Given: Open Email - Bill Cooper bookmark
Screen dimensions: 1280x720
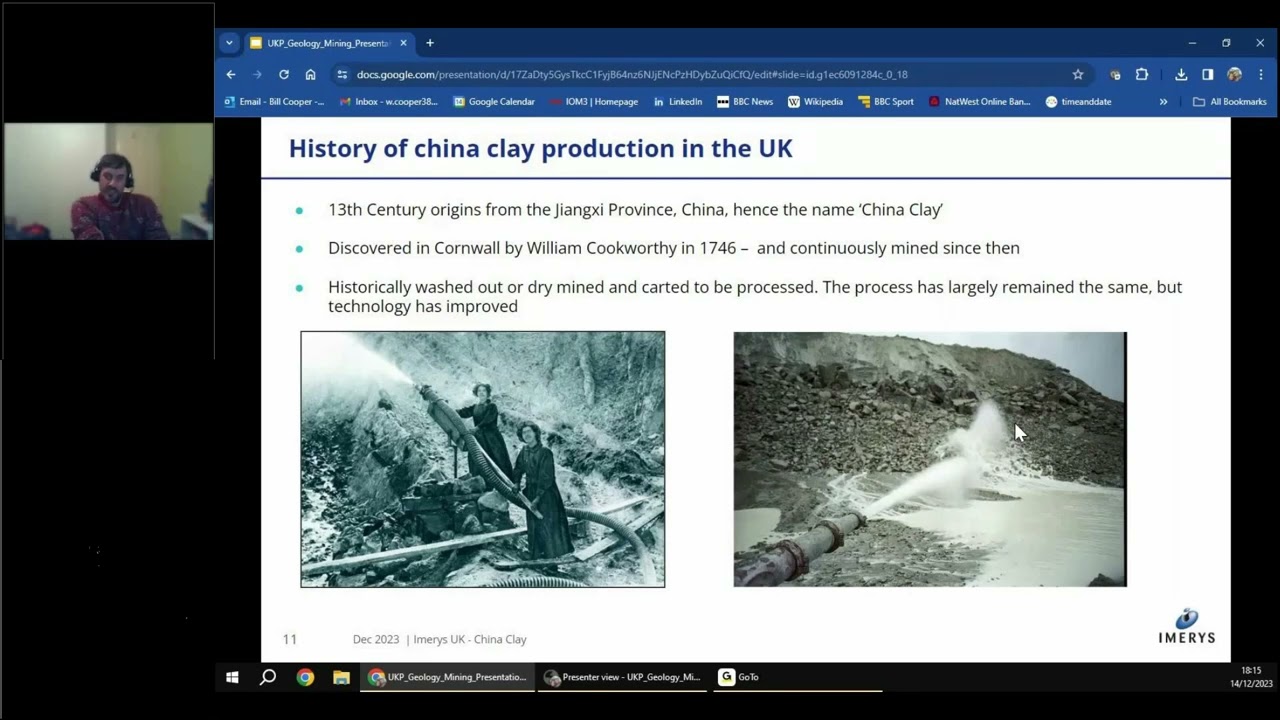Looking at the screenshot, I should coord(274,101).
